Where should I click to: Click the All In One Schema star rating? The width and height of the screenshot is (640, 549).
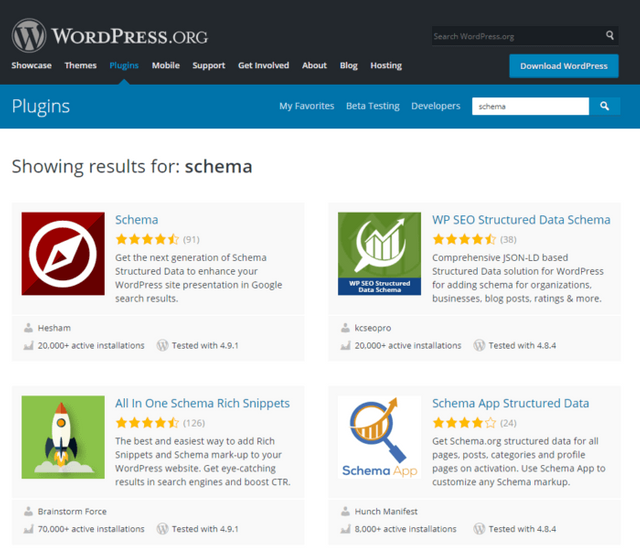[147, 422]
